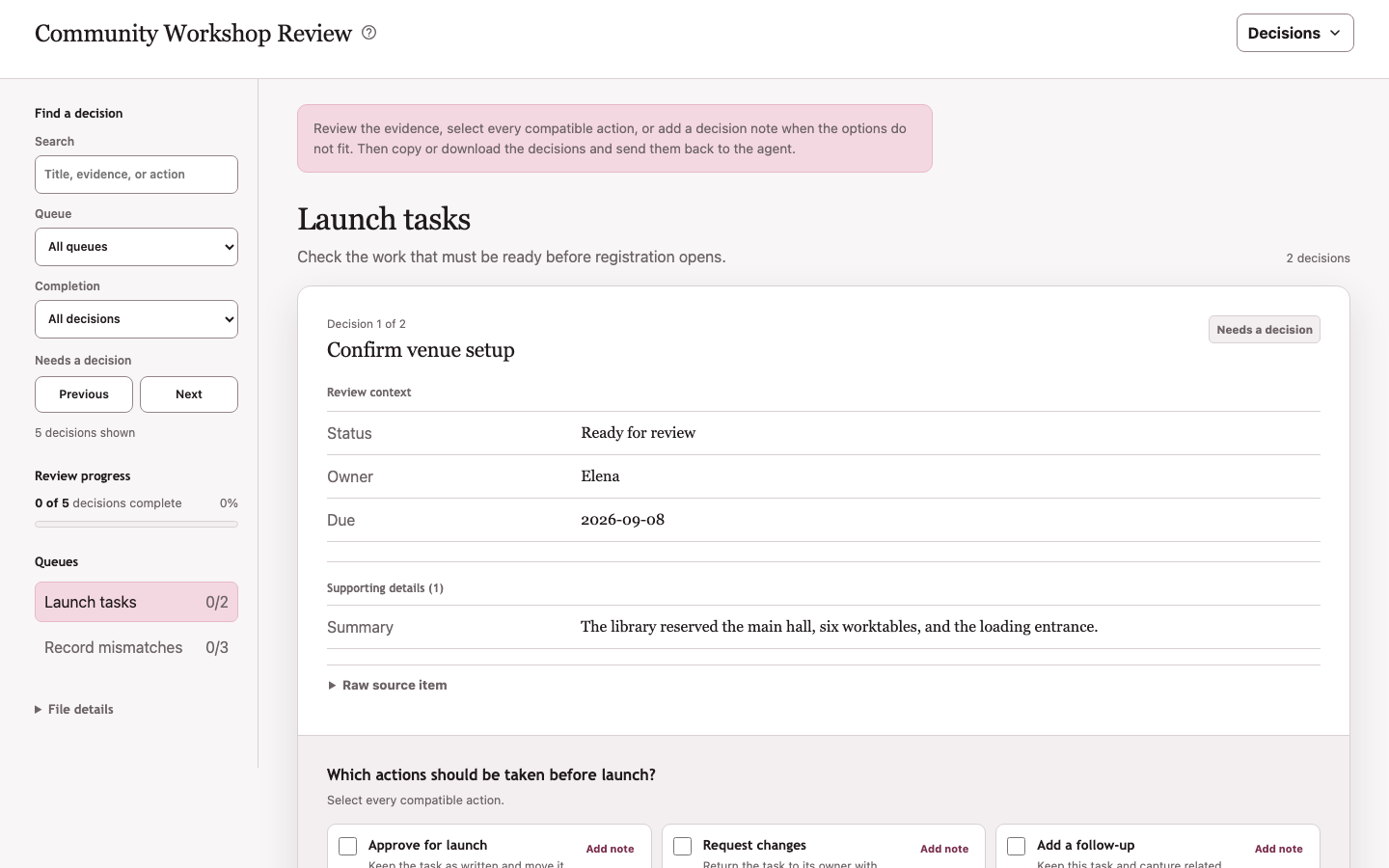Go to the Previous decision
Image resolution: width=1389 pixels, height=868 pixels.
coord(84,394)
